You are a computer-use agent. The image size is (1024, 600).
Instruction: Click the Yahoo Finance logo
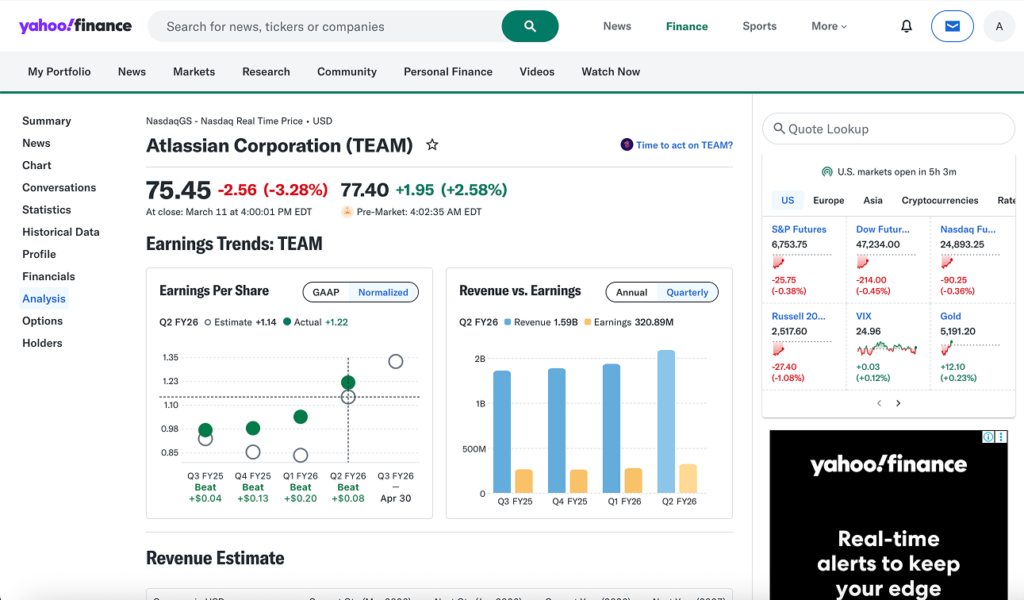pos(74,26)
